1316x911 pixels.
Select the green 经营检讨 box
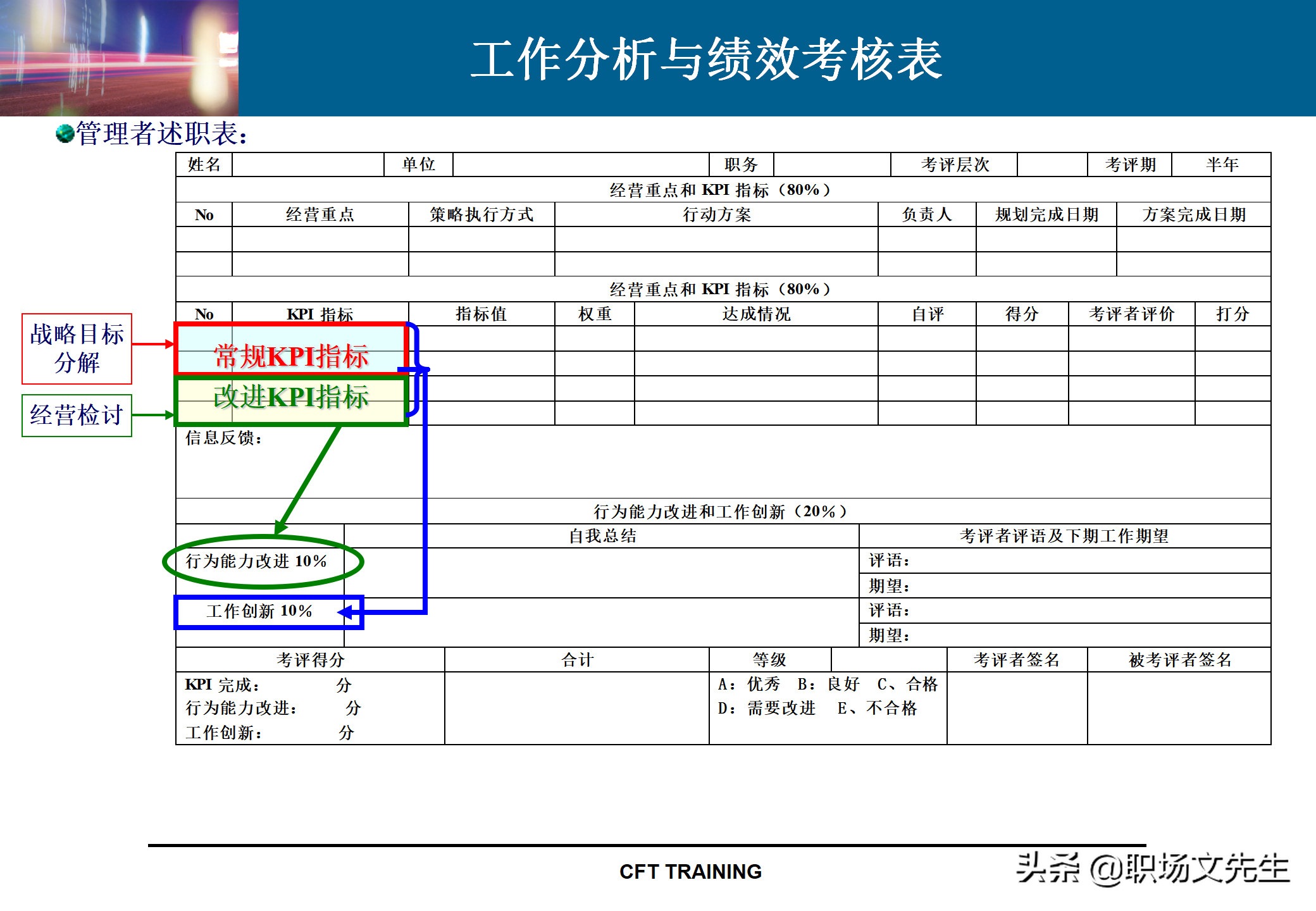[77, 416]
